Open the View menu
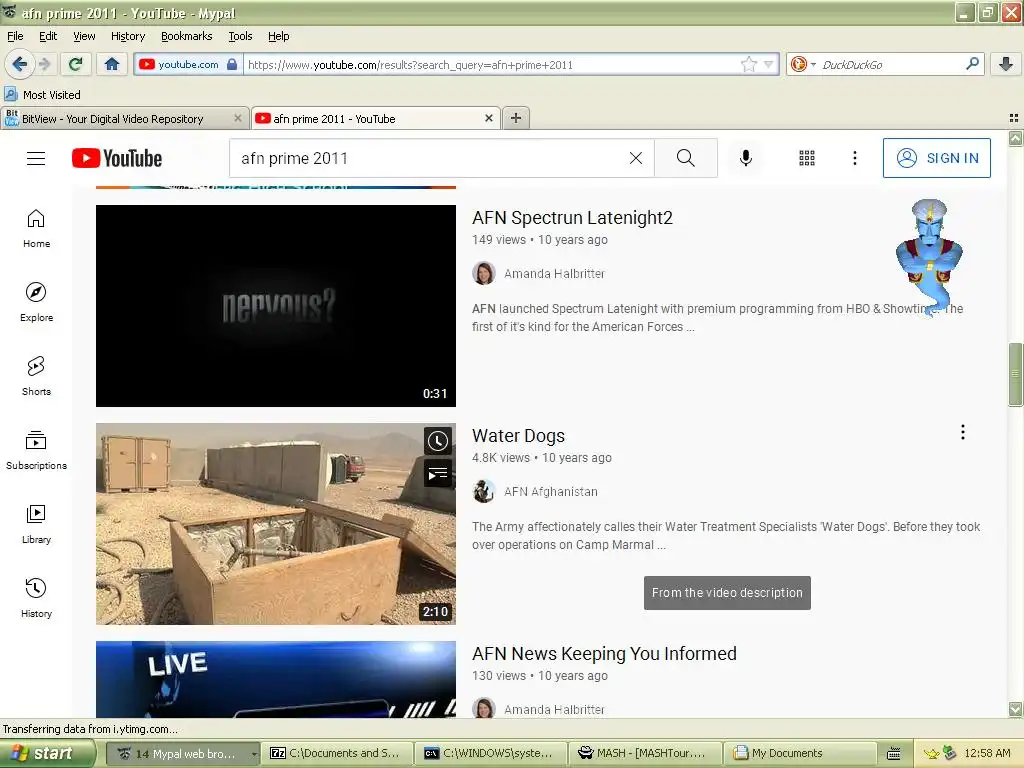Screen dimensions: 1024x768 coord(84,36)
